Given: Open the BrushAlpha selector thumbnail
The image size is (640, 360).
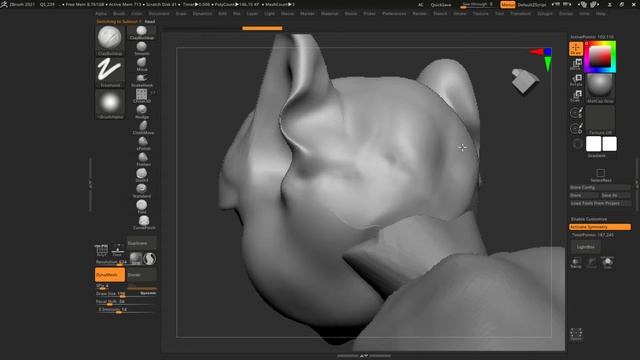Looking at the screenshot, I should coord(110,104).
